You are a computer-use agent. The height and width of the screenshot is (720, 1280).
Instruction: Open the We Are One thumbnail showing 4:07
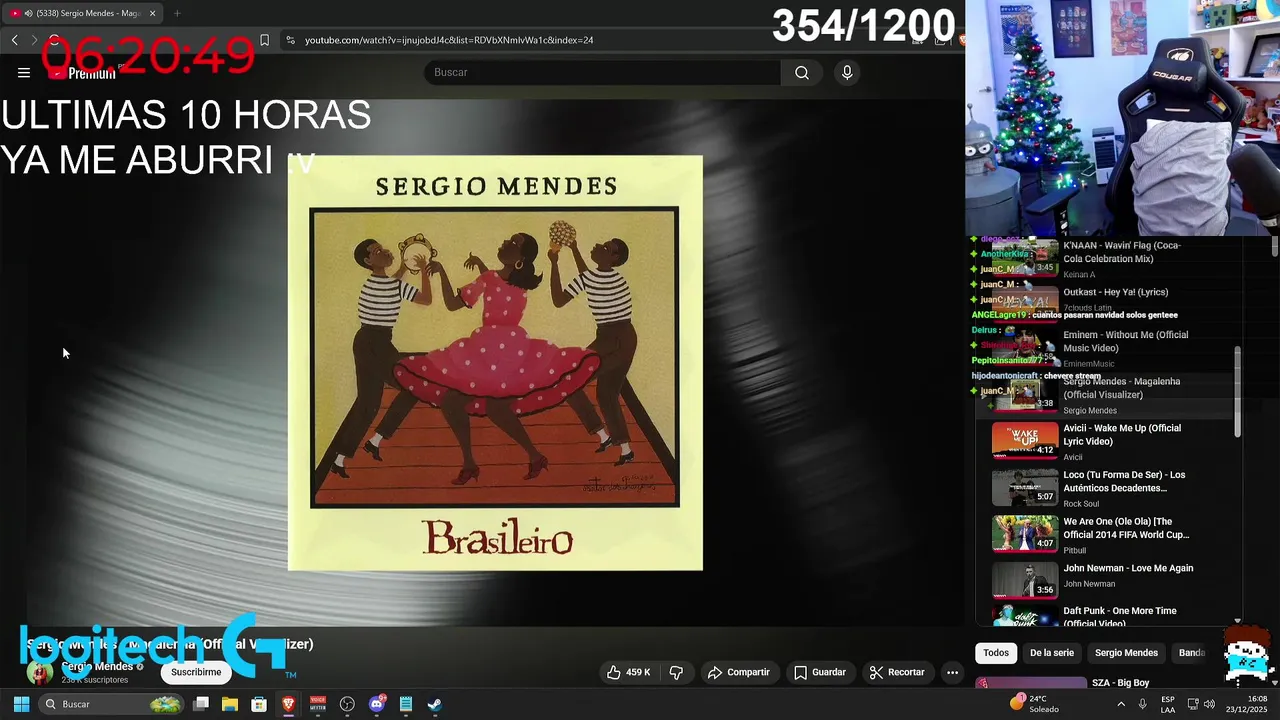(1025, 534)
